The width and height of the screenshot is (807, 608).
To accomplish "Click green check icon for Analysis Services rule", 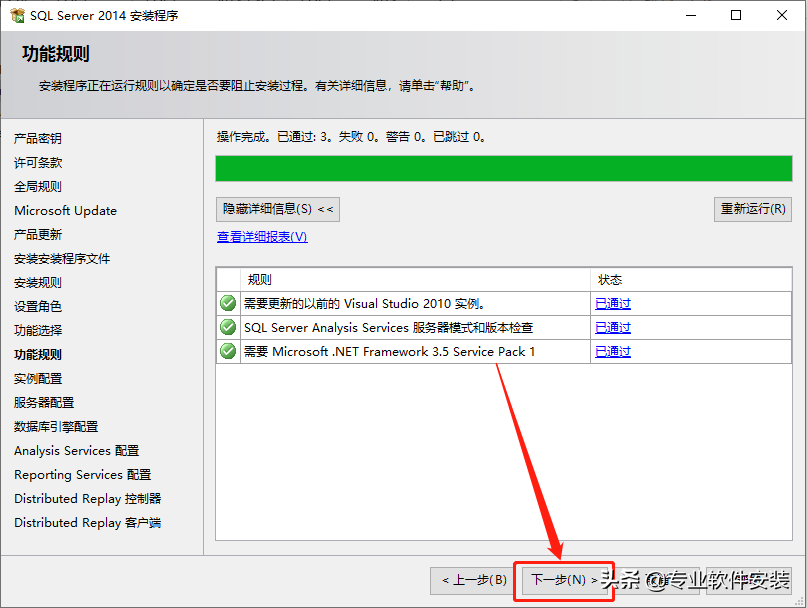I will click(228, 327).
